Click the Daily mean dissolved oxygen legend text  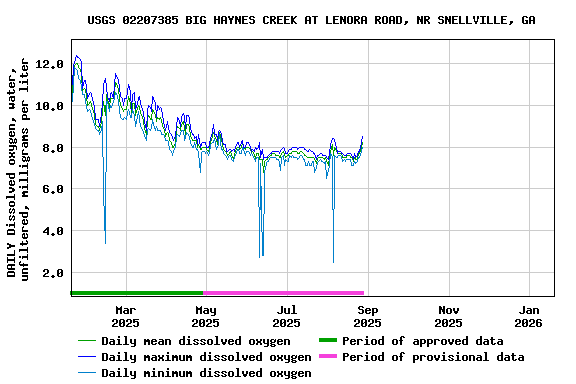tap(196, 341)
